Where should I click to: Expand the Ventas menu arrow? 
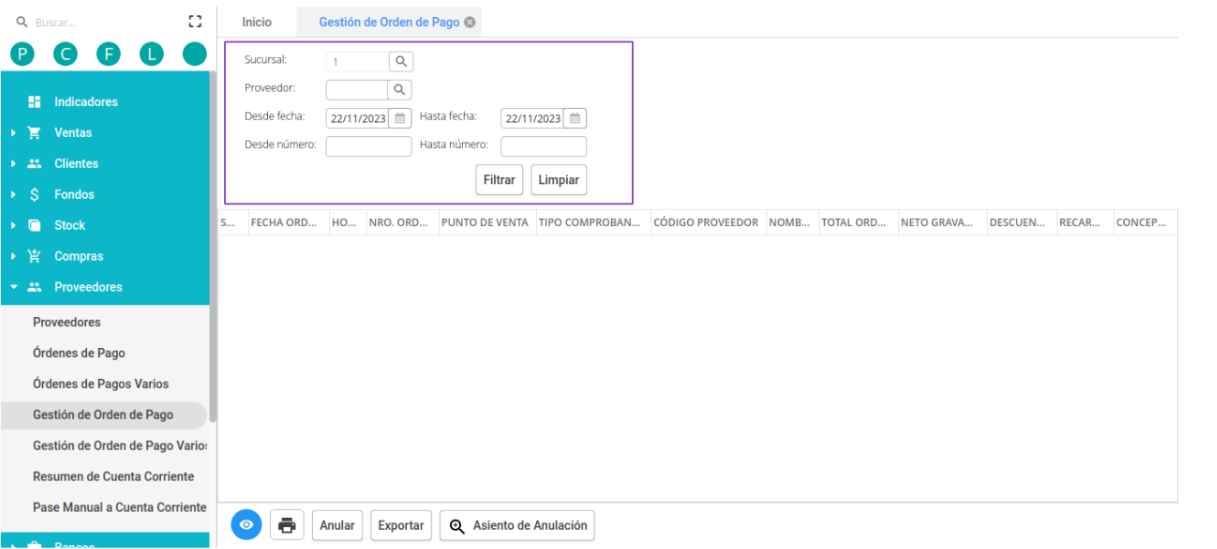click(x=13, y=133)
